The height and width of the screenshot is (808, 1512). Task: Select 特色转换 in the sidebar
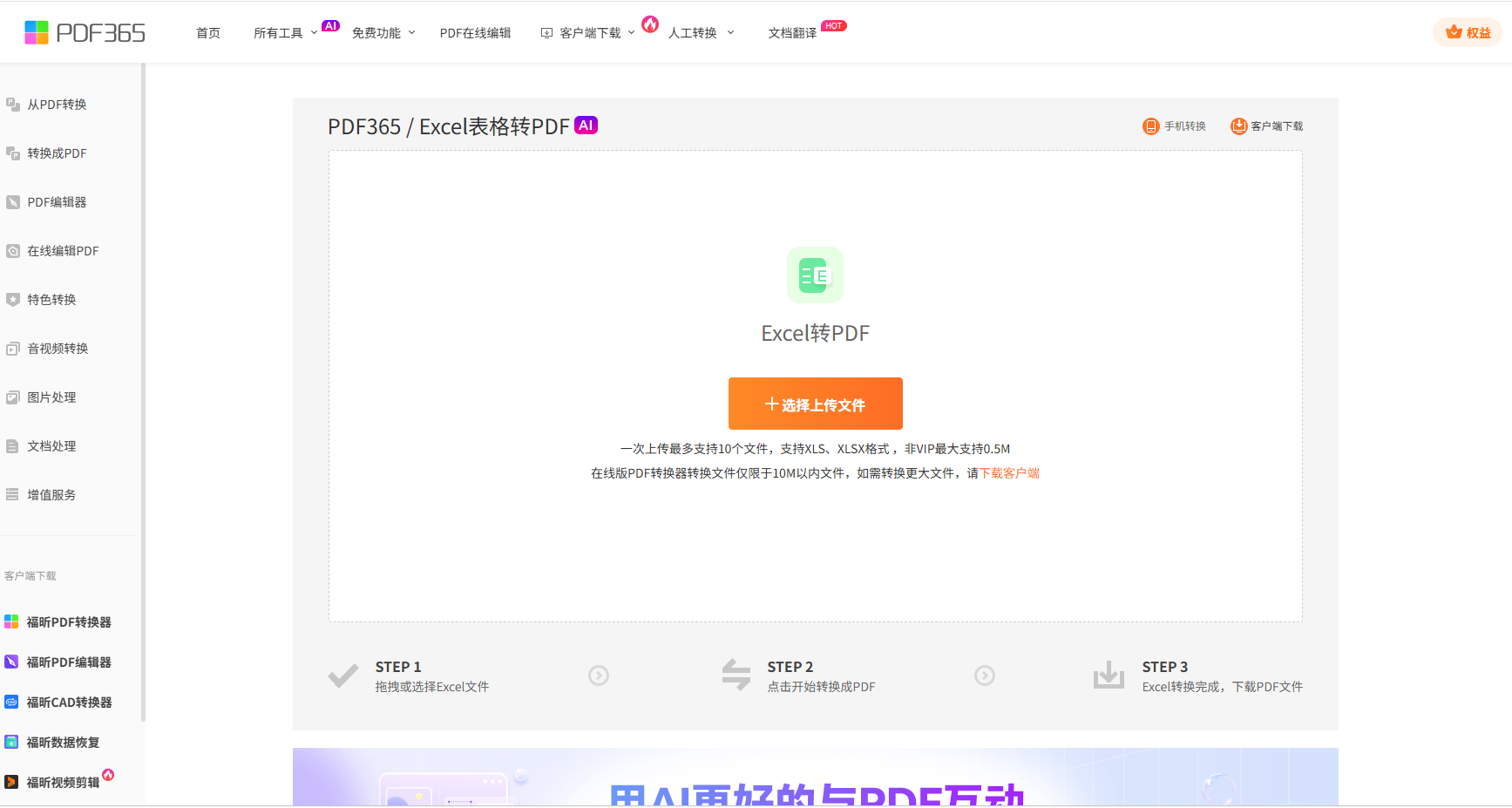(x=51, y=300)
